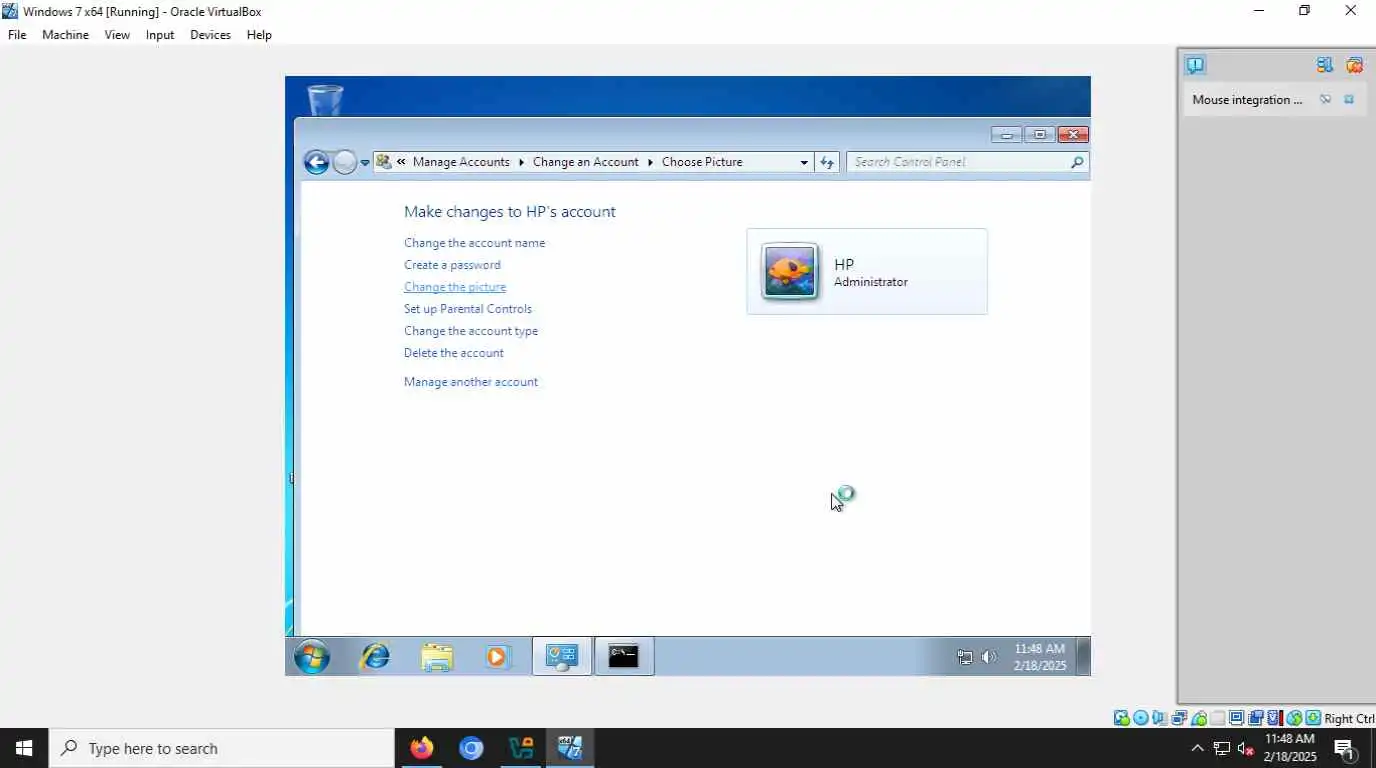Open the address bar history dropdown
Screen dimensions: 1376x768
click(x=804, y=162)
